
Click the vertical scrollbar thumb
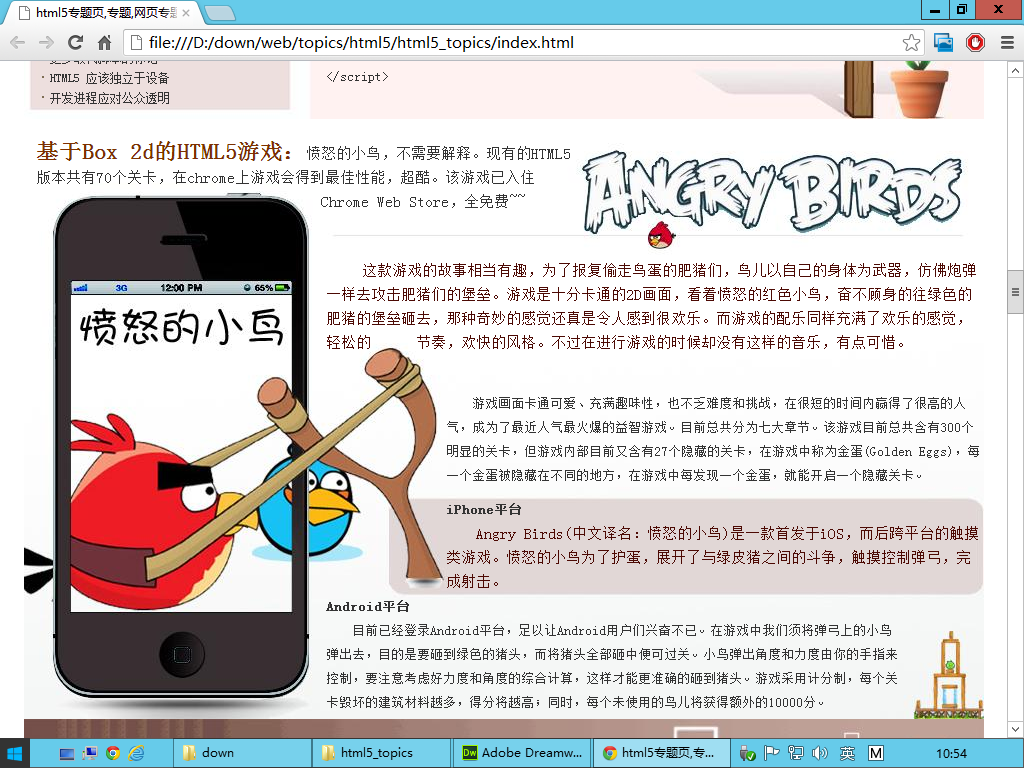pos(1015,292)
